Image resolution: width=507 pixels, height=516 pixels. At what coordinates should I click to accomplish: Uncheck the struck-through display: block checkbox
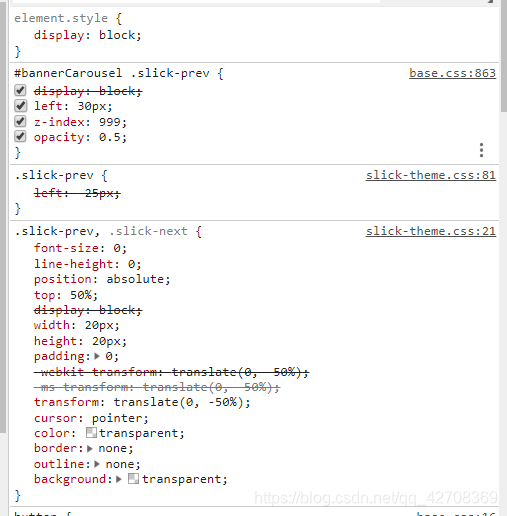(20, 90)
